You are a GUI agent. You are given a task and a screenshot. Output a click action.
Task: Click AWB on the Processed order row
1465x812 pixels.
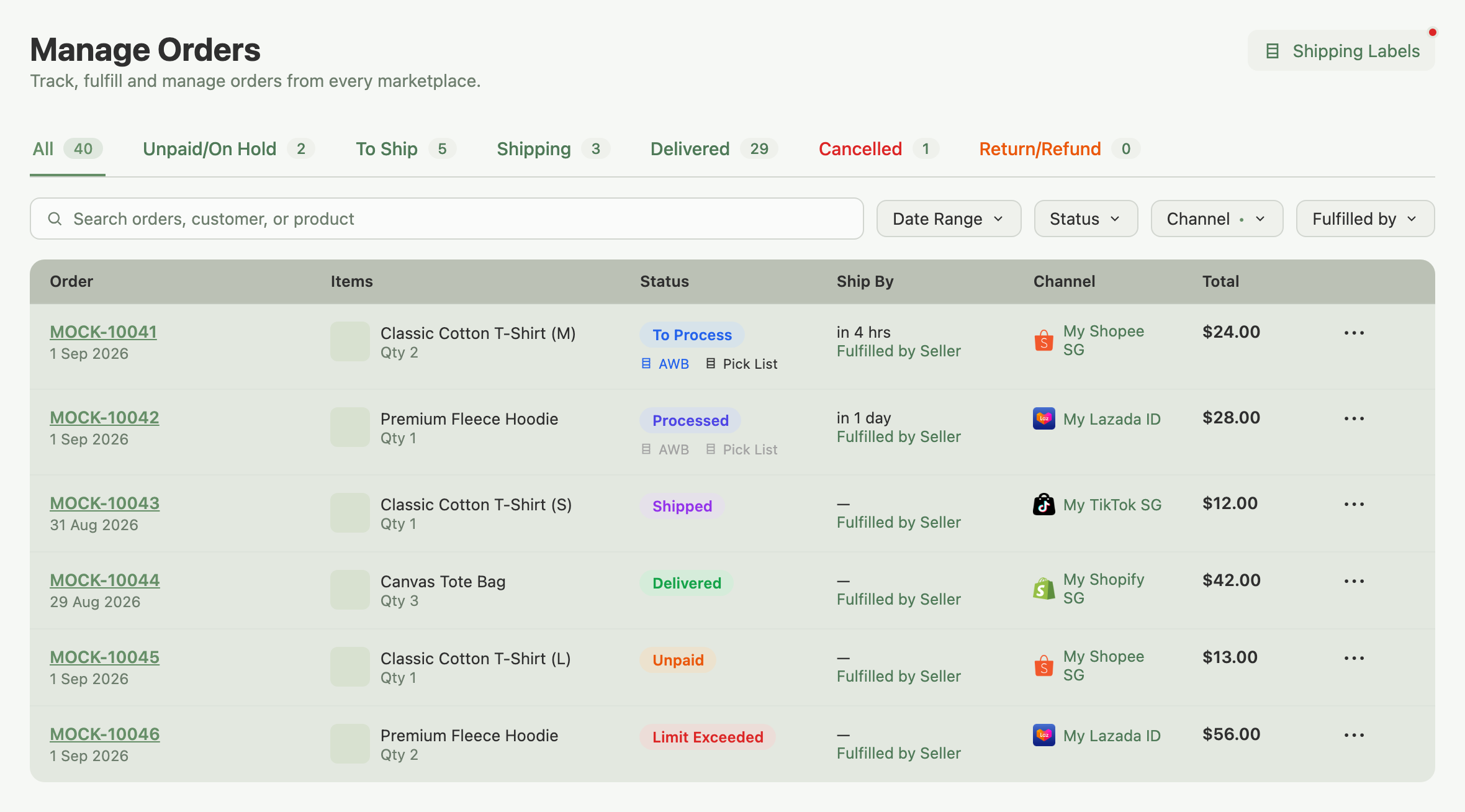pos(665,449)
